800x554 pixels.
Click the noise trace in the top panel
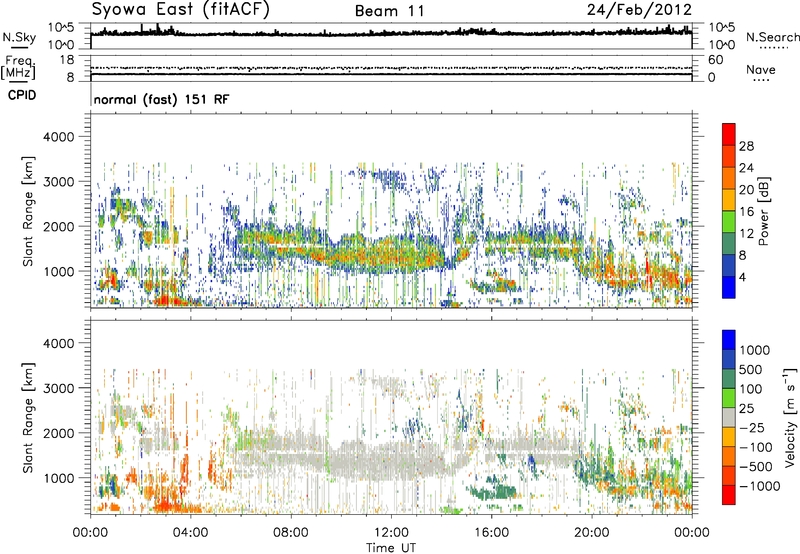click(391, 33)
